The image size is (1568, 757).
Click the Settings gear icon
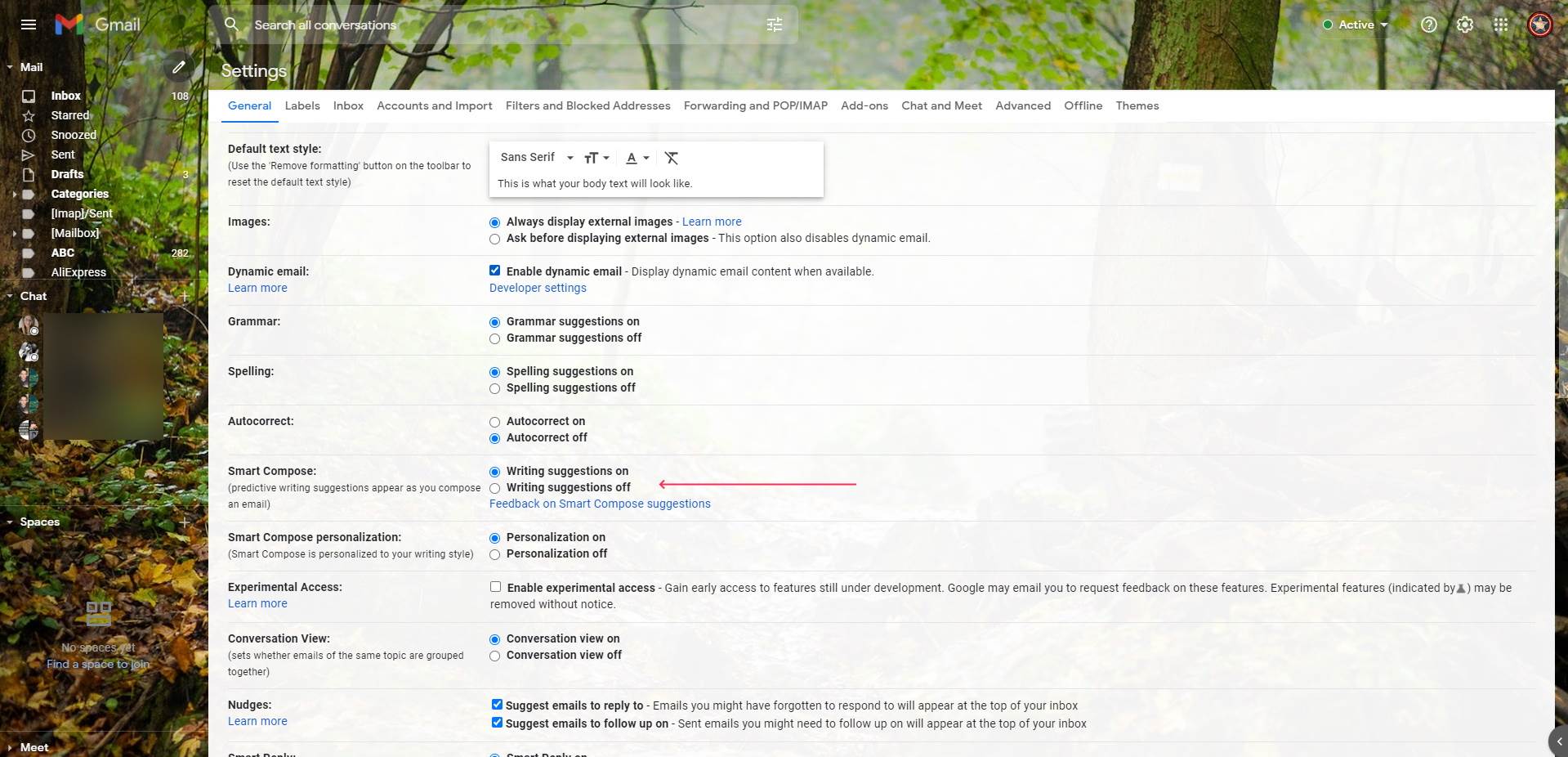coord(1464,25)
